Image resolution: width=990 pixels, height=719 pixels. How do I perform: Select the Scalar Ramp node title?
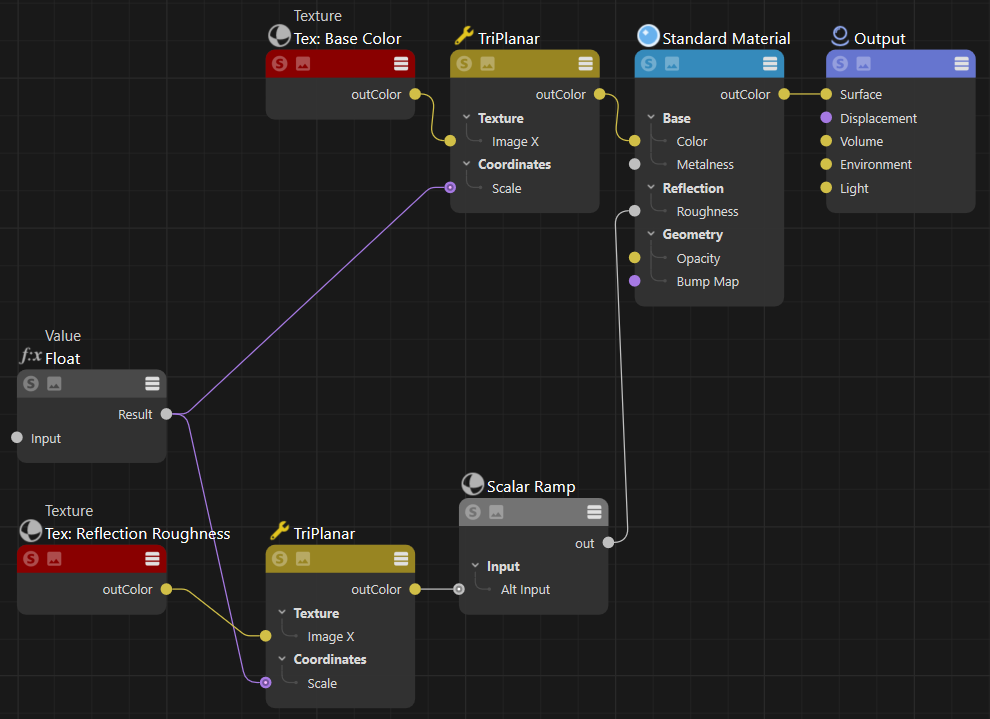530,487
